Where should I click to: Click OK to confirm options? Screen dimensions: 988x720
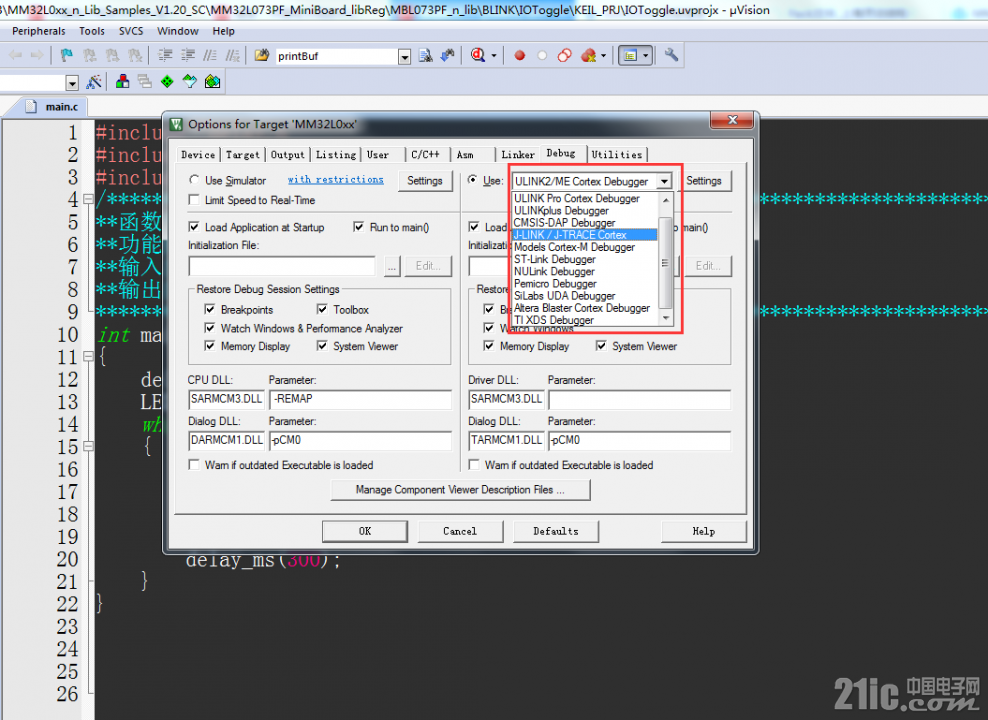tap(365, 531)
